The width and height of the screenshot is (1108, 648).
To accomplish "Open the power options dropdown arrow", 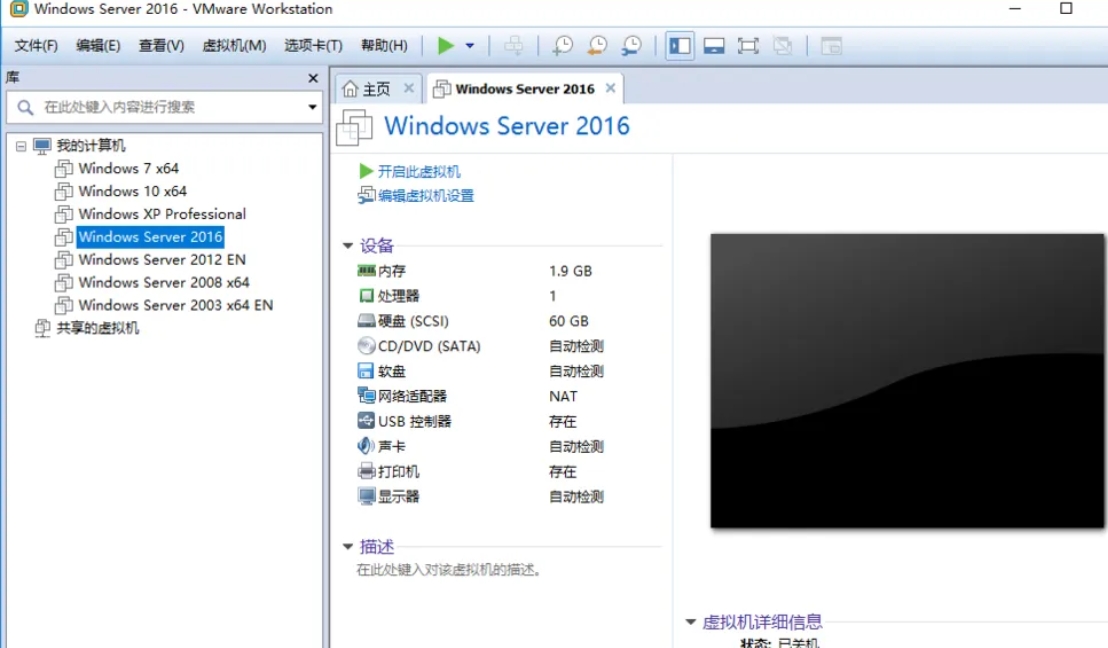I will point(470,46).
